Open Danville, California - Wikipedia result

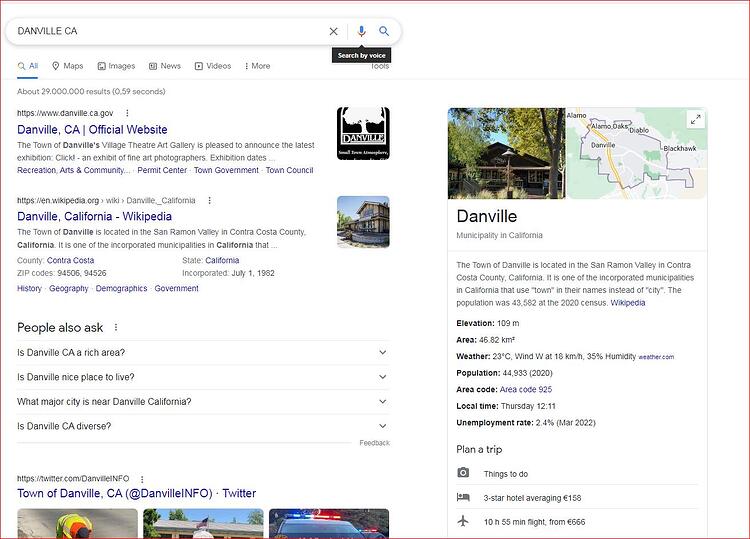[94, 217]
